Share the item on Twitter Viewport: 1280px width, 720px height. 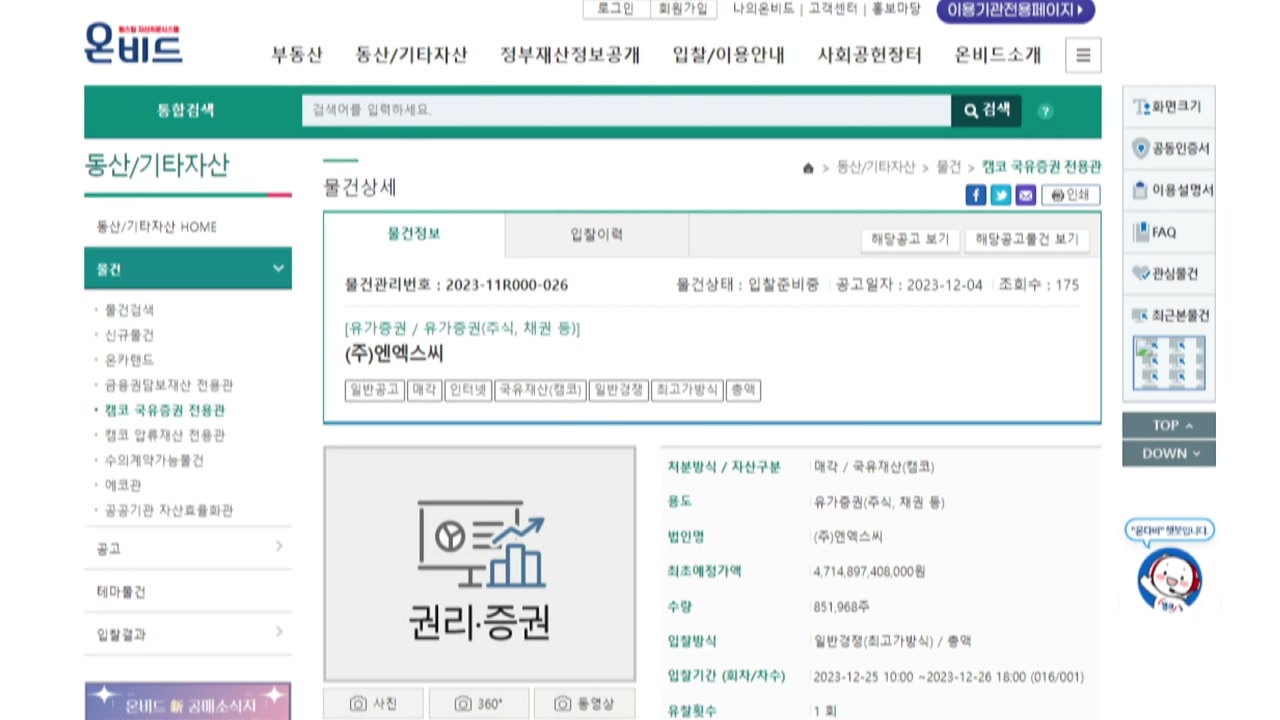pyautogui.click(x=1000, y=195)
